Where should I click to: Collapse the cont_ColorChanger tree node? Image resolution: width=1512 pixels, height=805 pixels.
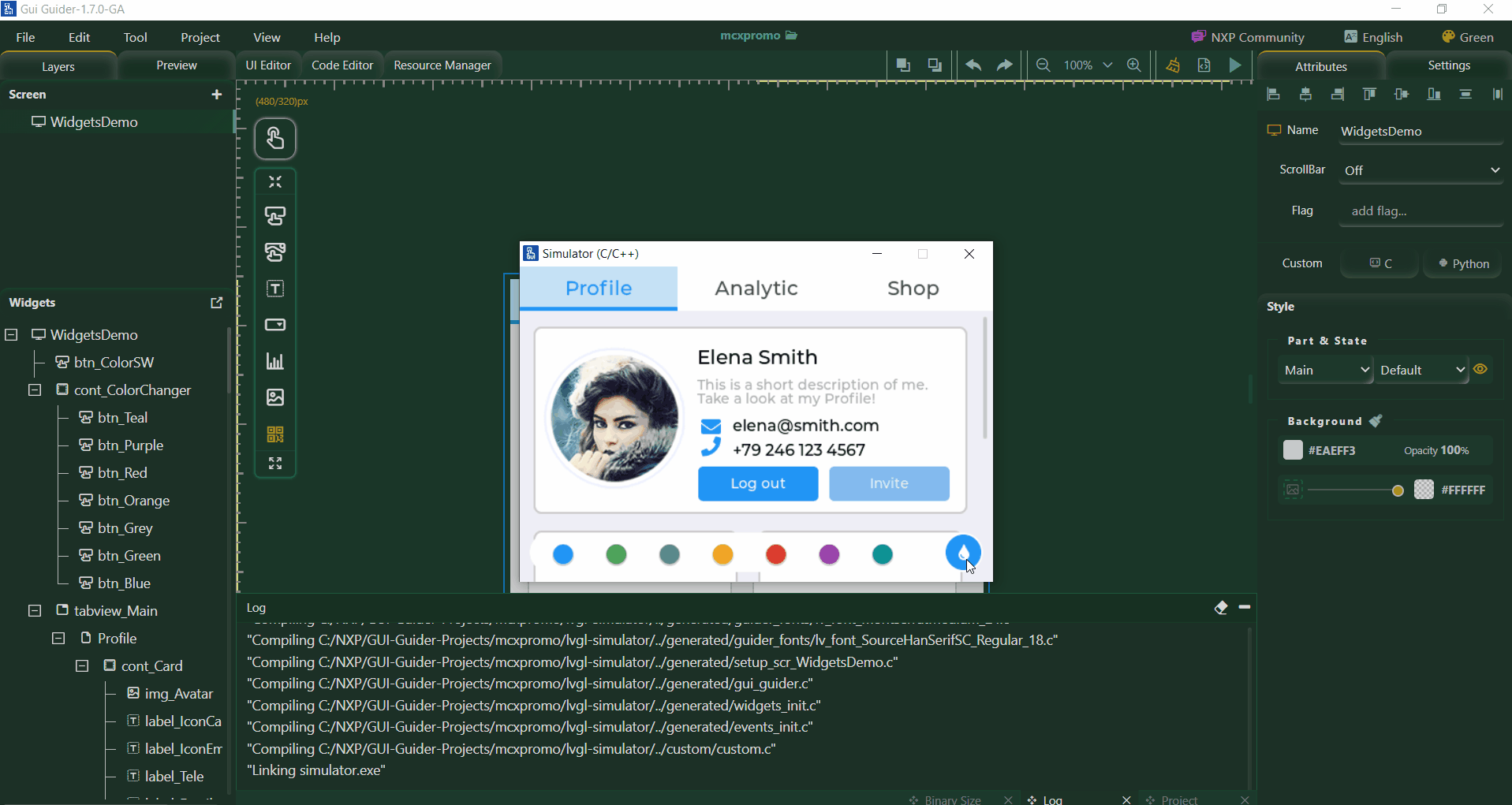[35, 390]
